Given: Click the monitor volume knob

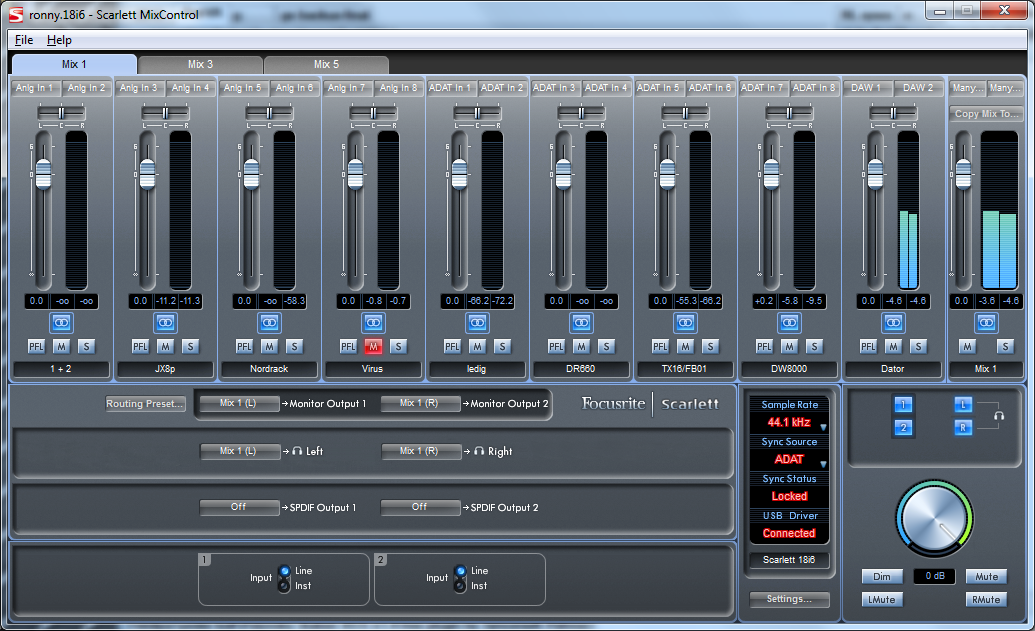Looking at the screenshot, I should (934, 519).
